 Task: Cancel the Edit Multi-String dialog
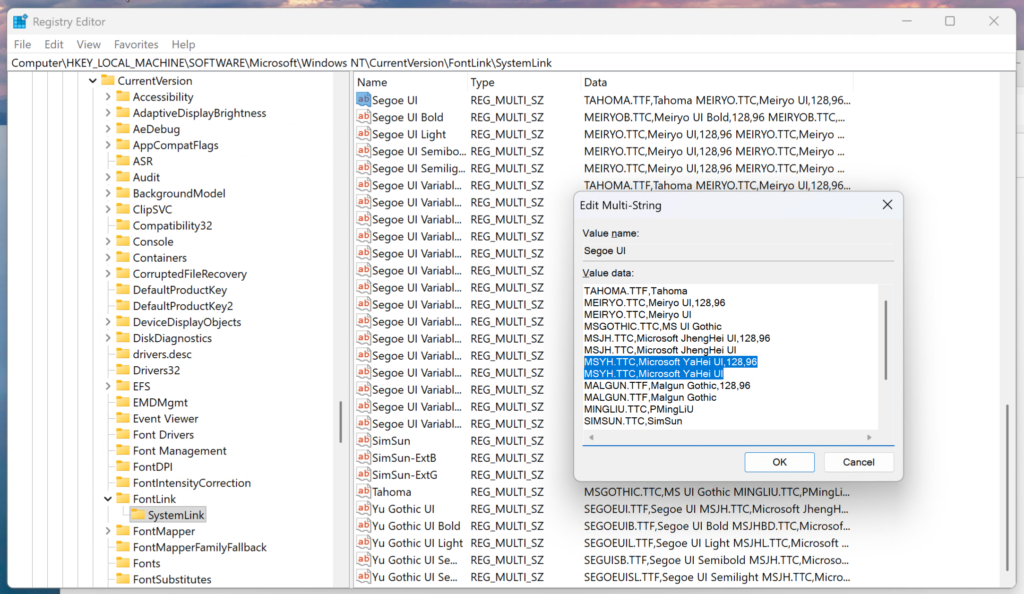pos(858,462)
